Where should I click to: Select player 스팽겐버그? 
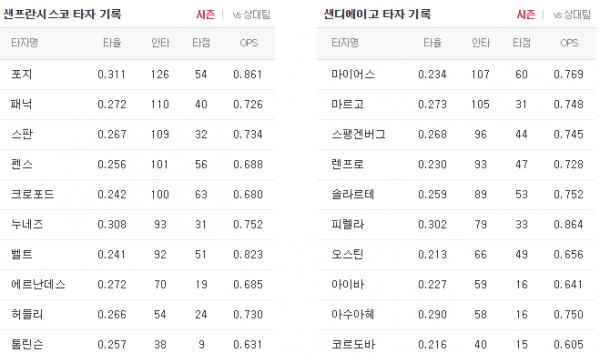point(456,134)
